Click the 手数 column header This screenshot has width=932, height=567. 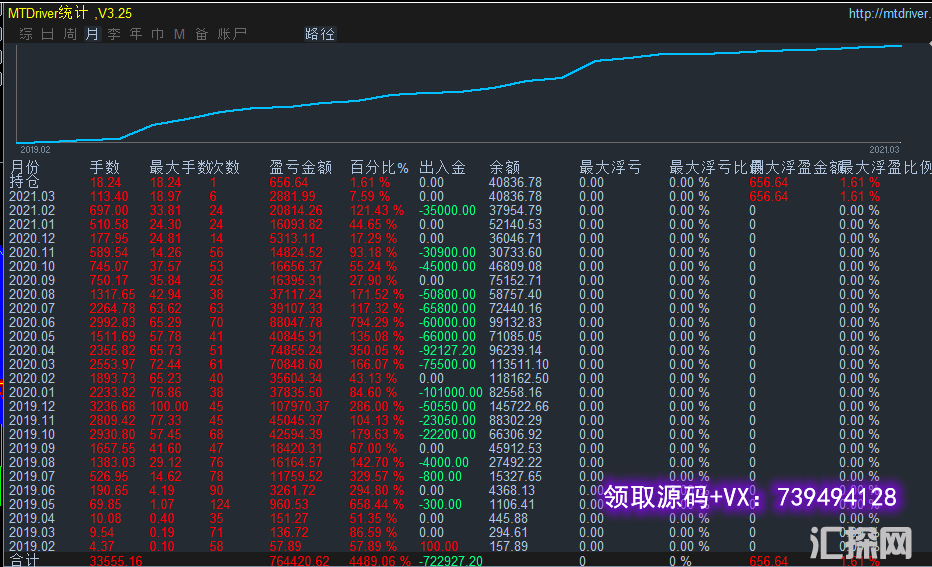[105, 167]
